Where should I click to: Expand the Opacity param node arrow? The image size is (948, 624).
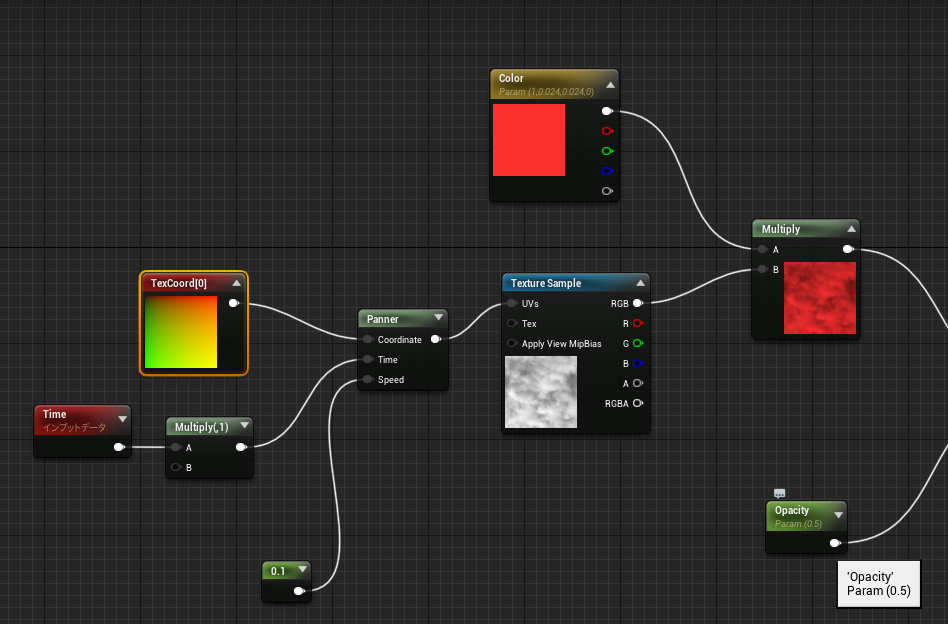tap(839, 515)
